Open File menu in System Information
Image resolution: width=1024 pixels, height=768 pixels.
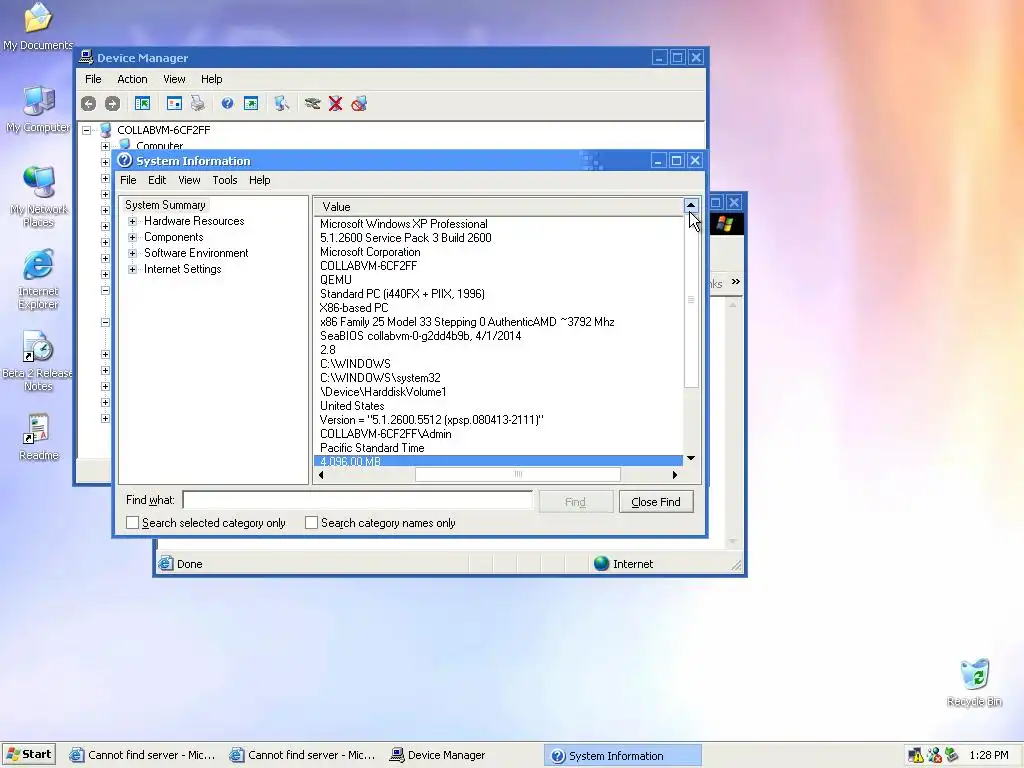coord(128,180)
